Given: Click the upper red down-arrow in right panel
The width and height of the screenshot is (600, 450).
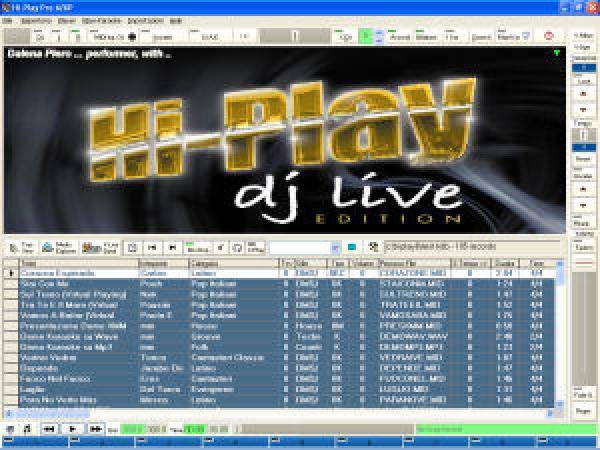Looking at the screenshot, I should click(584, 110).
